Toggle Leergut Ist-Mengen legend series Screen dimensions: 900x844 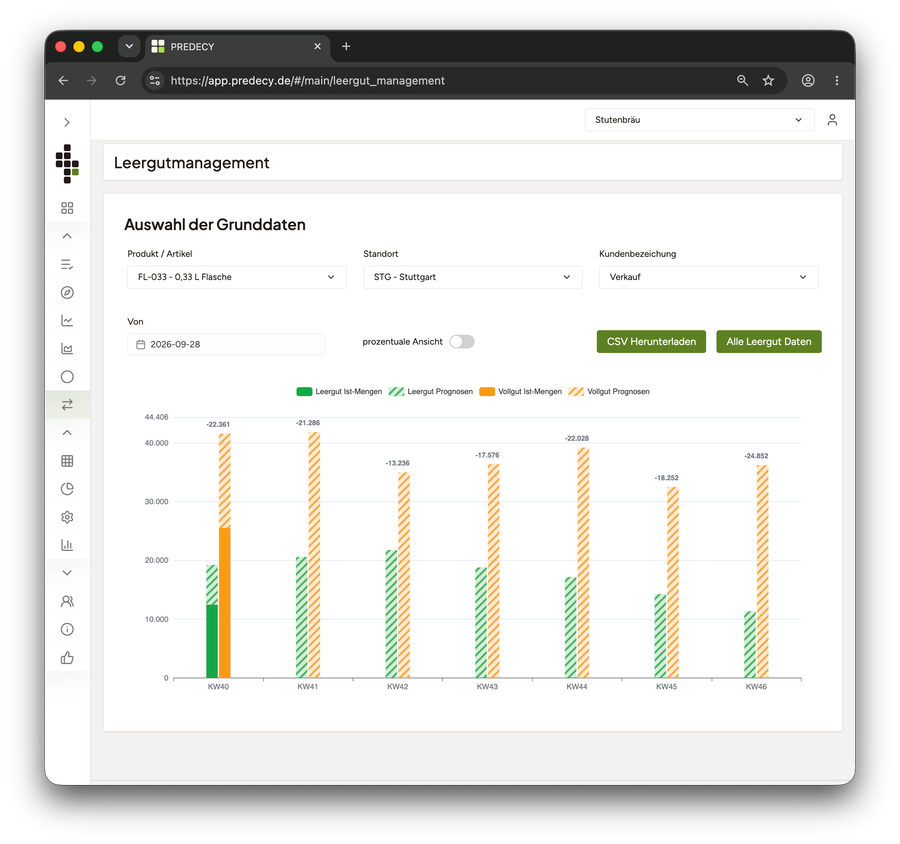click(x=339, y=392)
